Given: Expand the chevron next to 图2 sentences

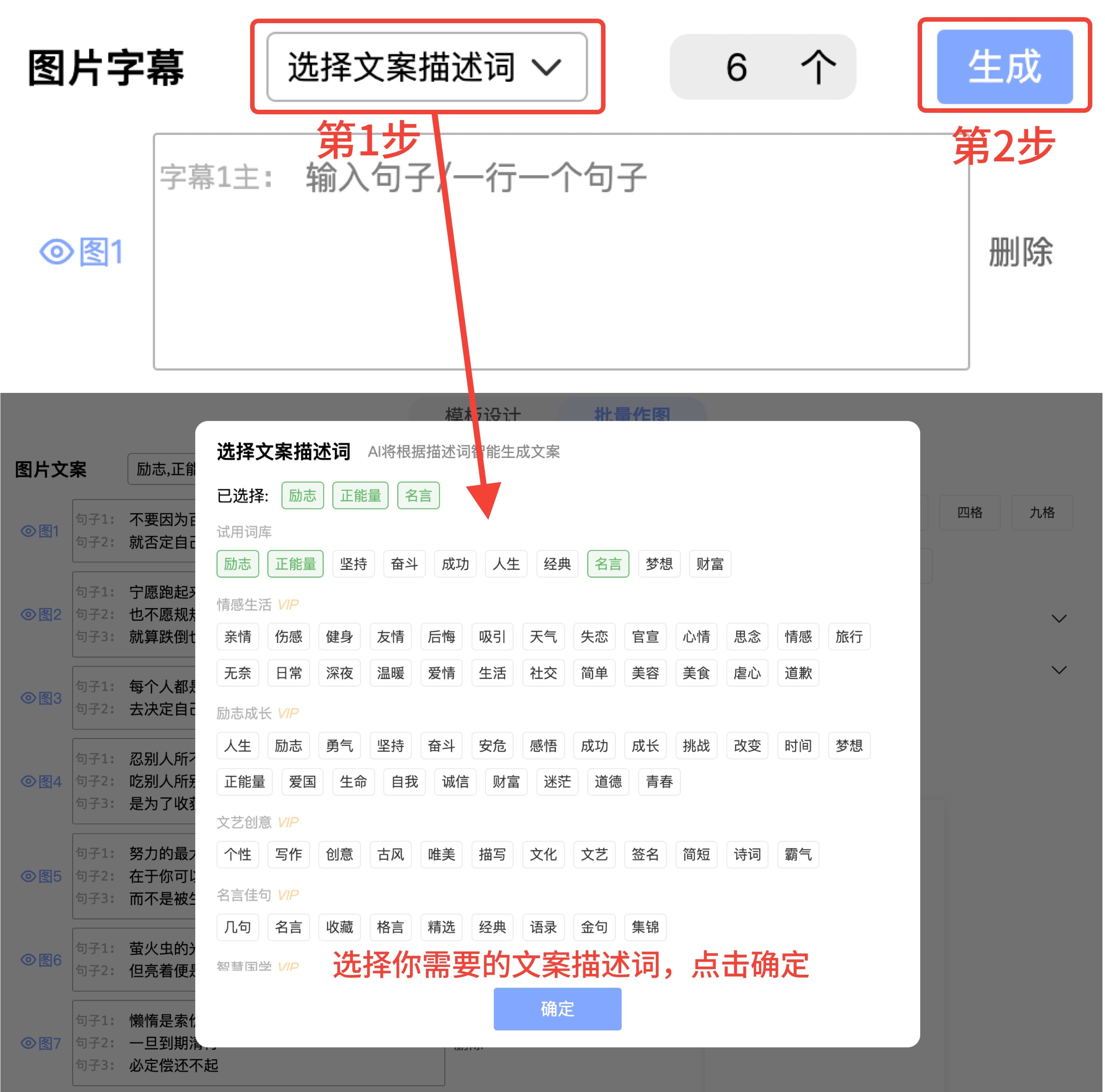Looking at the screenshot, I should (x=1059, y=618).
